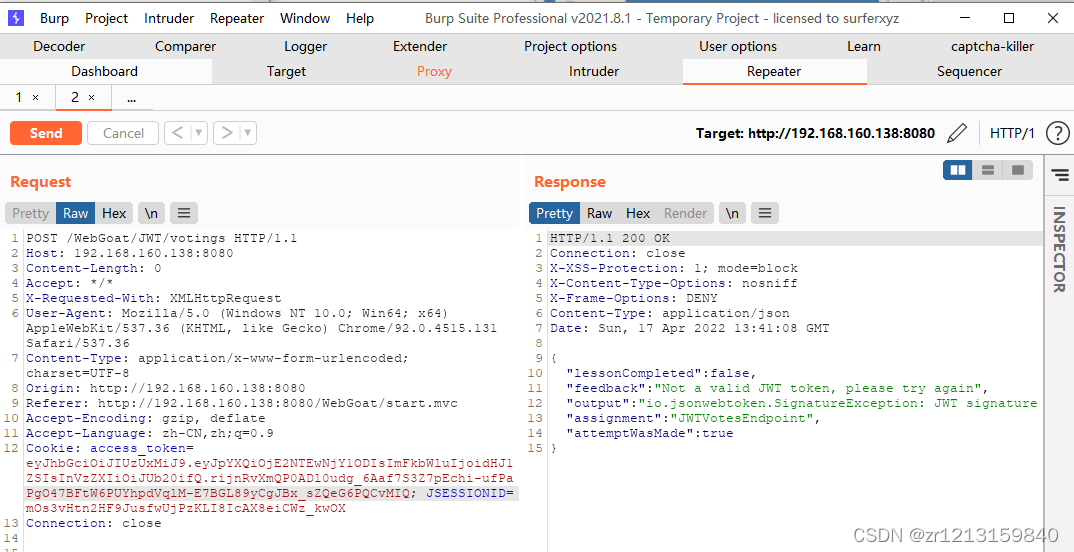This screenshot has width=1074, height=552.
Task: Select side-by-side layout icon
Action: [958, 170]
